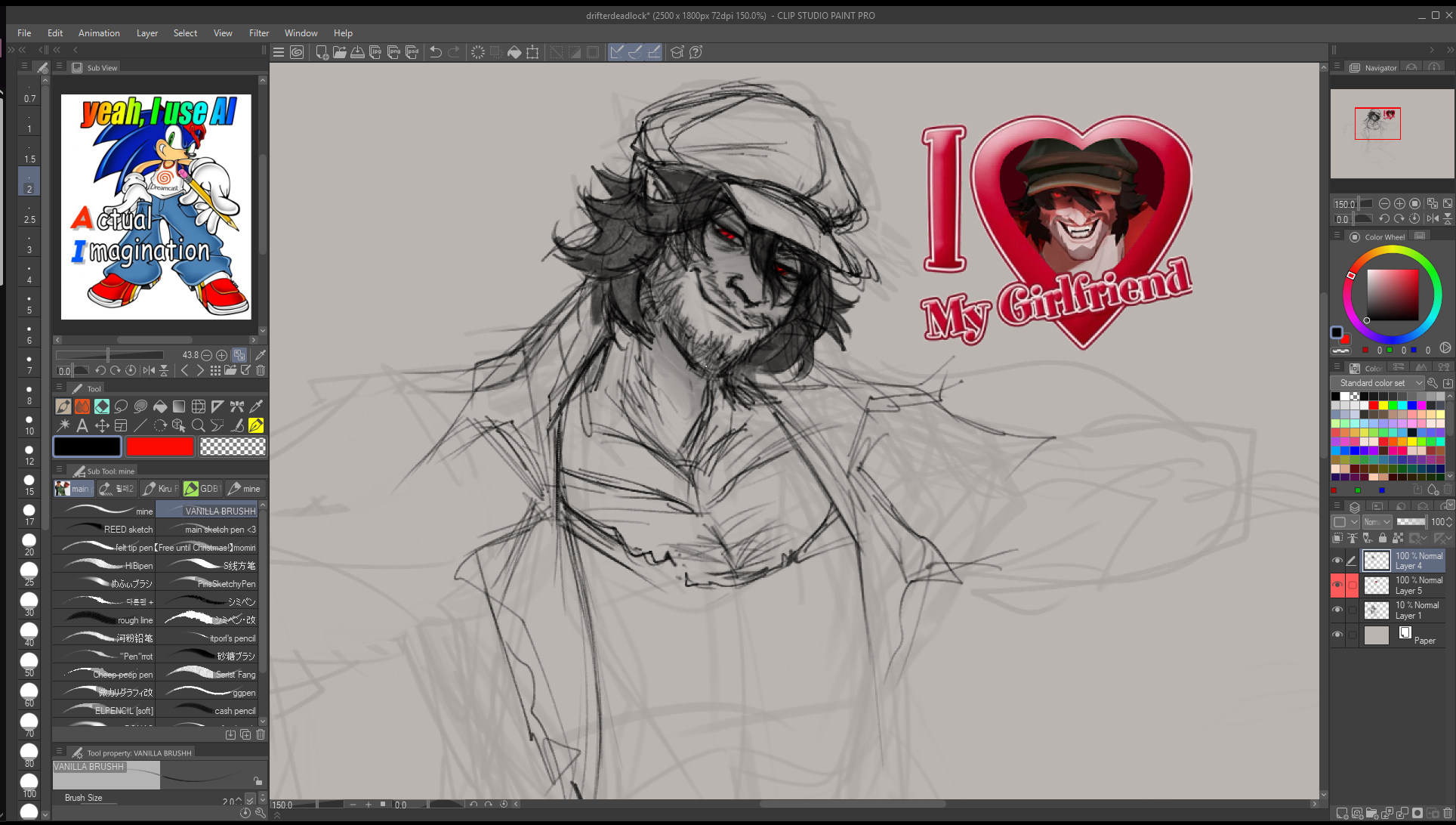Toggle Lock Layer padlock icon
The width and height of the screenshot is (1456, 825).
click(1382, 538)
